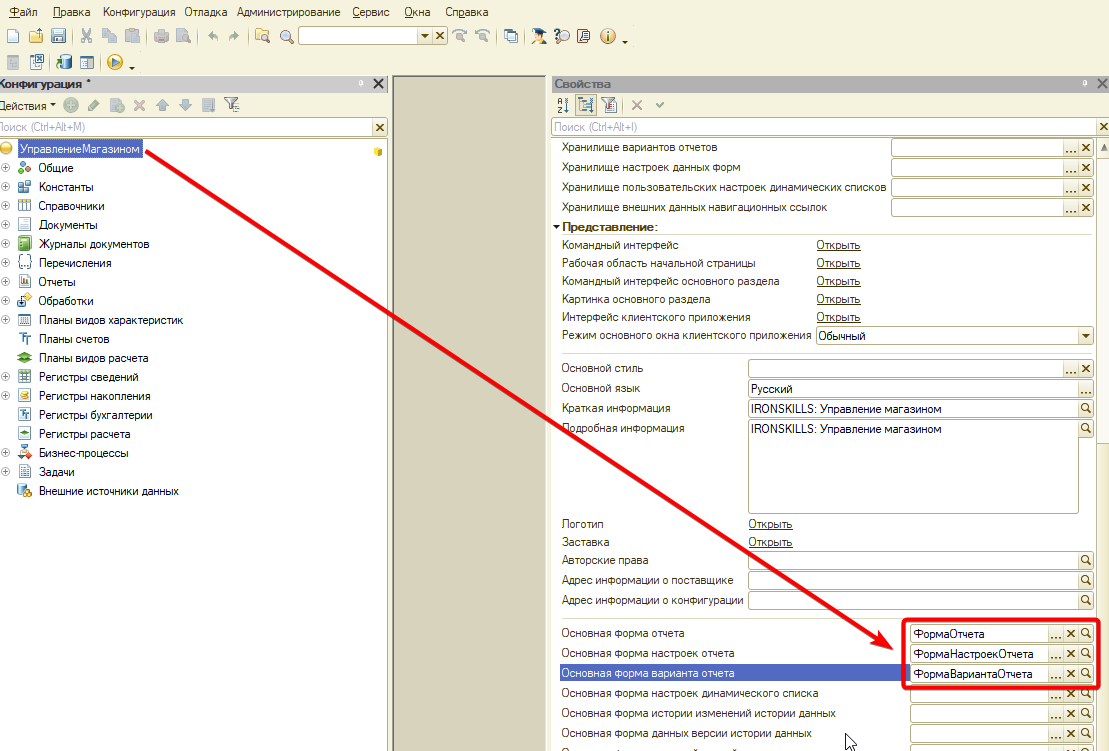Click the Update database configuration icon
The width and height of the screenshot is (1109, 751).
click(64, 62)
